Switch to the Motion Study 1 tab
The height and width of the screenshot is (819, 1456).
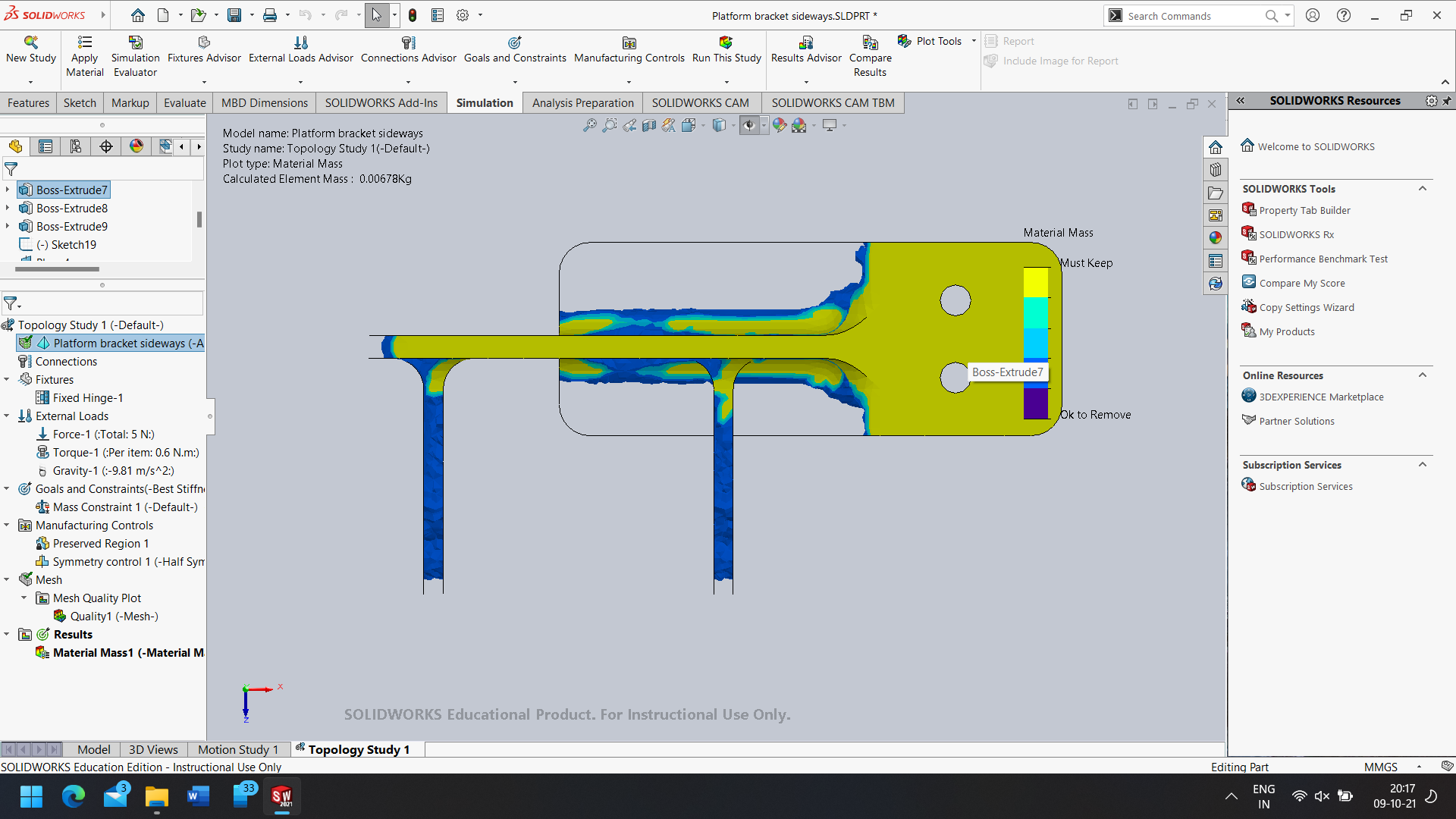[x=238, y=749]
